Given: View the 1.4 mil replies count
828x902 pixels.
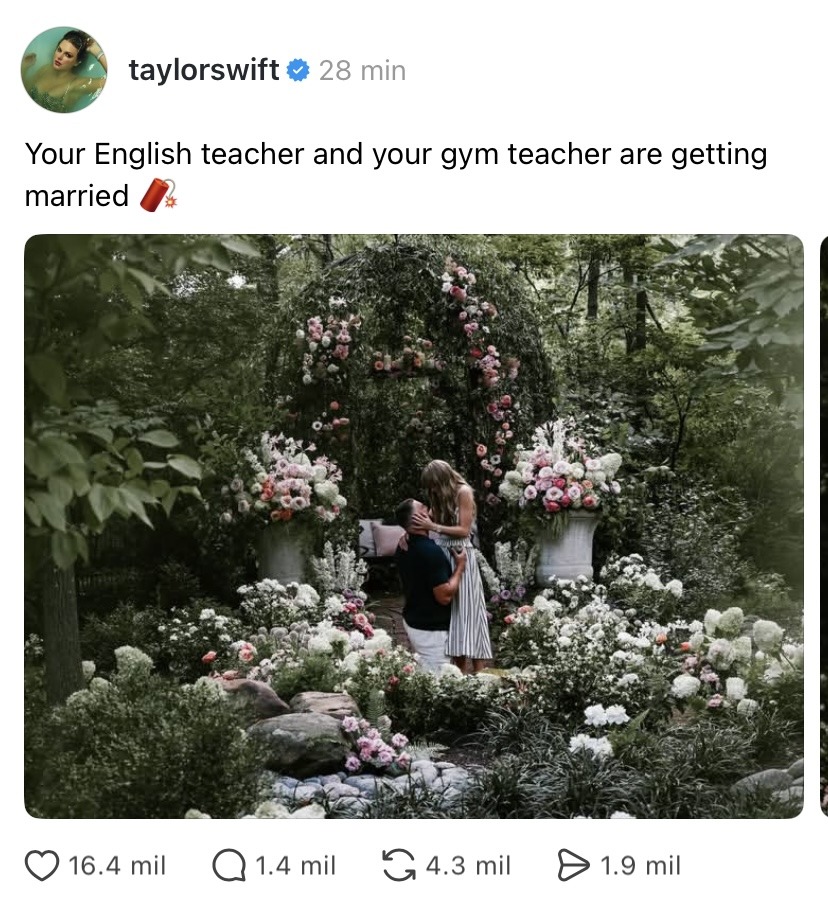Looking at the screenshot, I should click(295, 866).
